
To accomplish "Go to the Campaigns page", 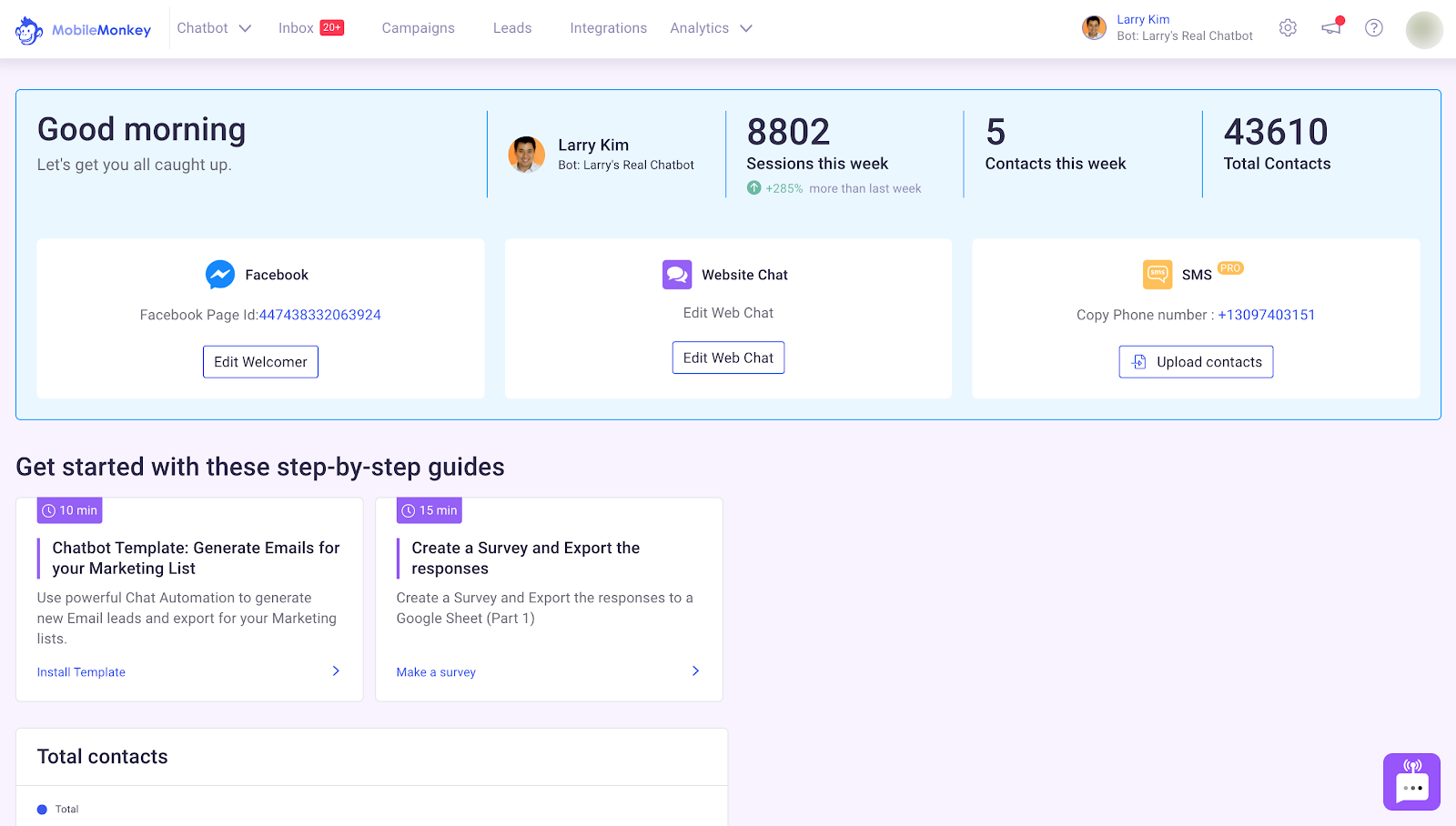I will click(x=419, y=28).
